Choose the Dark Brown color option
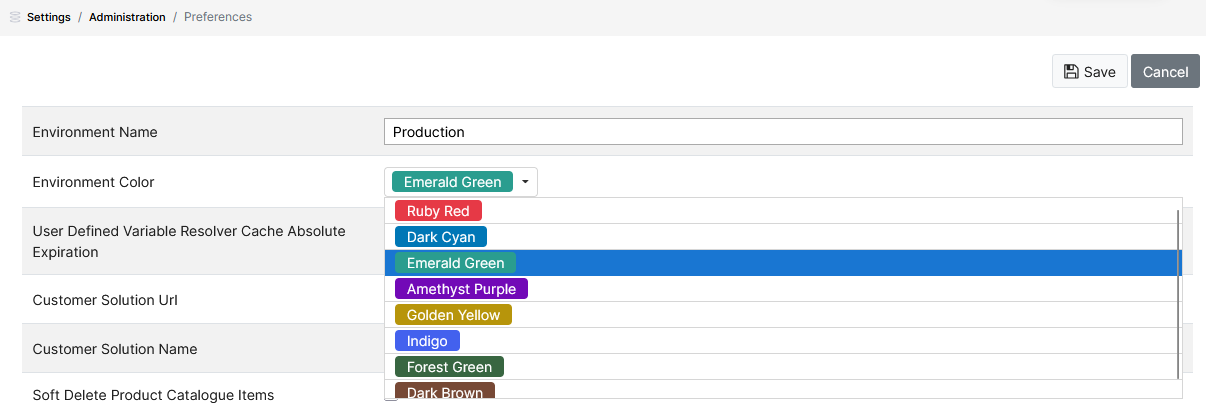The image size is (1206, 412). (445, 392)
